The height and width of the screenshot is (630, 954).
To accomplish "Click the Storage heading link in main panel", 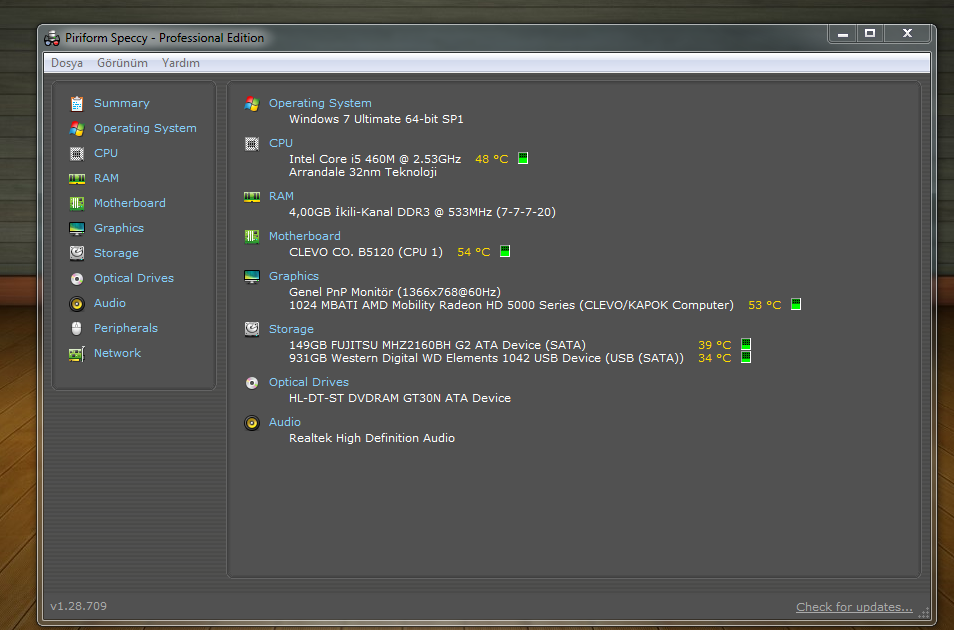I will coord(291,329).
